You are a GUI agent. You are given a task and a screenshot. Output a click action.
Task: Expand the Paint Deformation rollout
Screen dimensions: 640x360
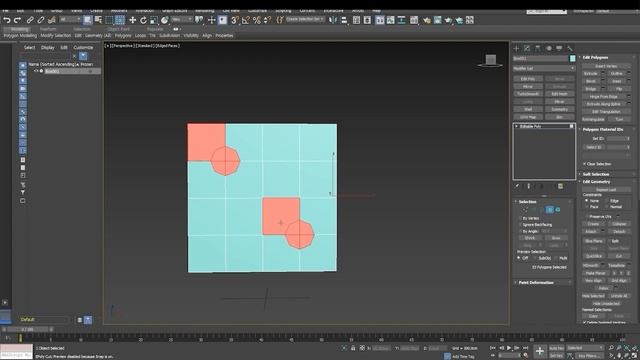pos(536,282)
